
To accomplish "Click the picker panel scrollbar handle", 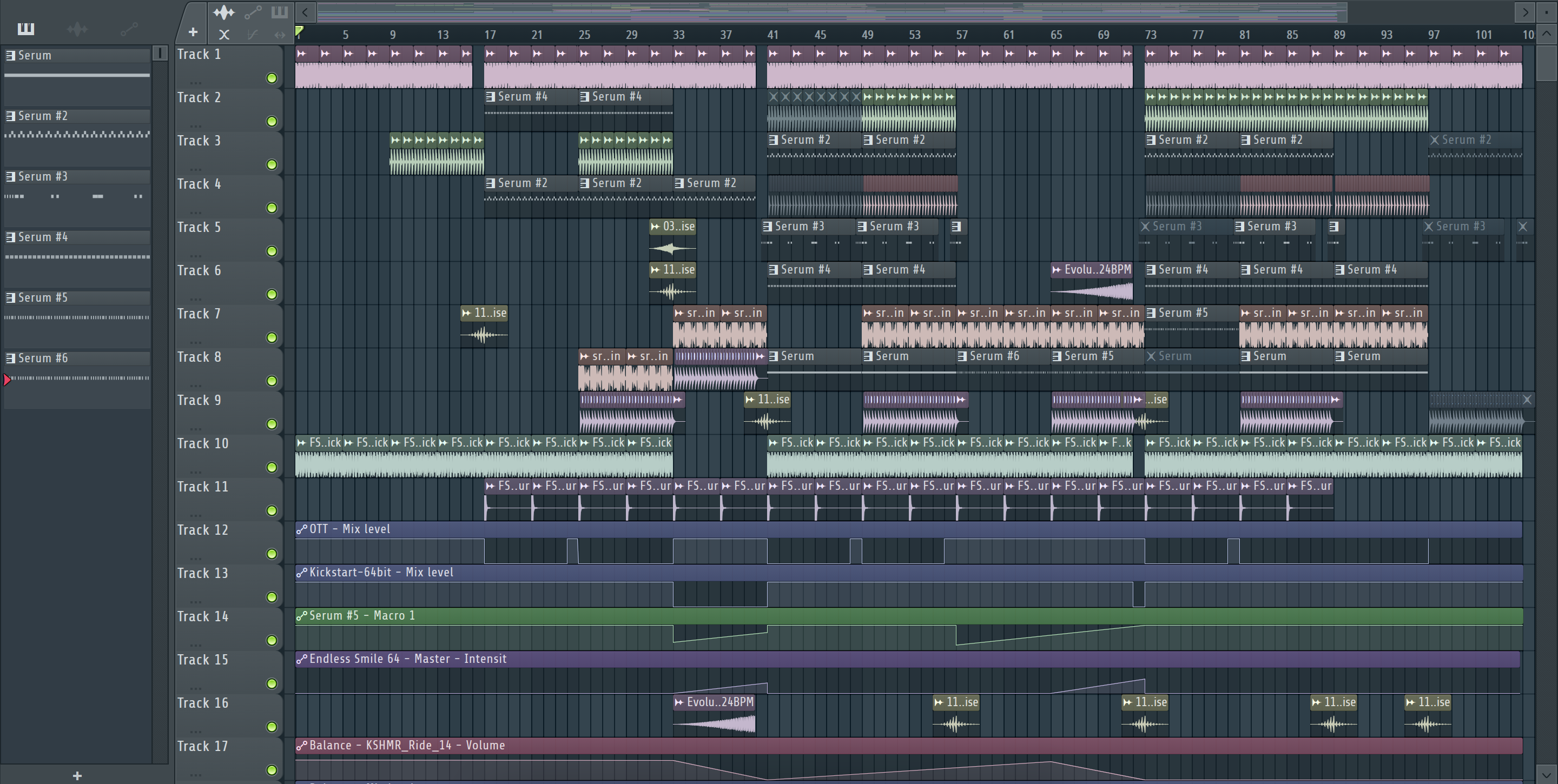I will 160,53.
